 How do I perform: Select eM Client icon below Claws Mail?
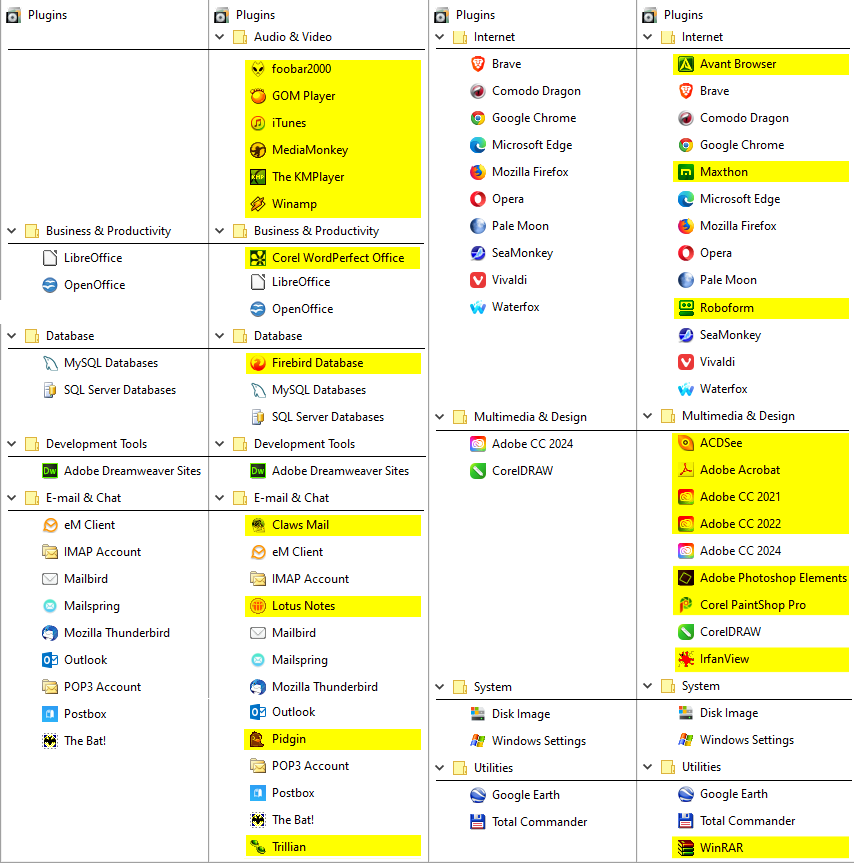(x=258, y=552)
